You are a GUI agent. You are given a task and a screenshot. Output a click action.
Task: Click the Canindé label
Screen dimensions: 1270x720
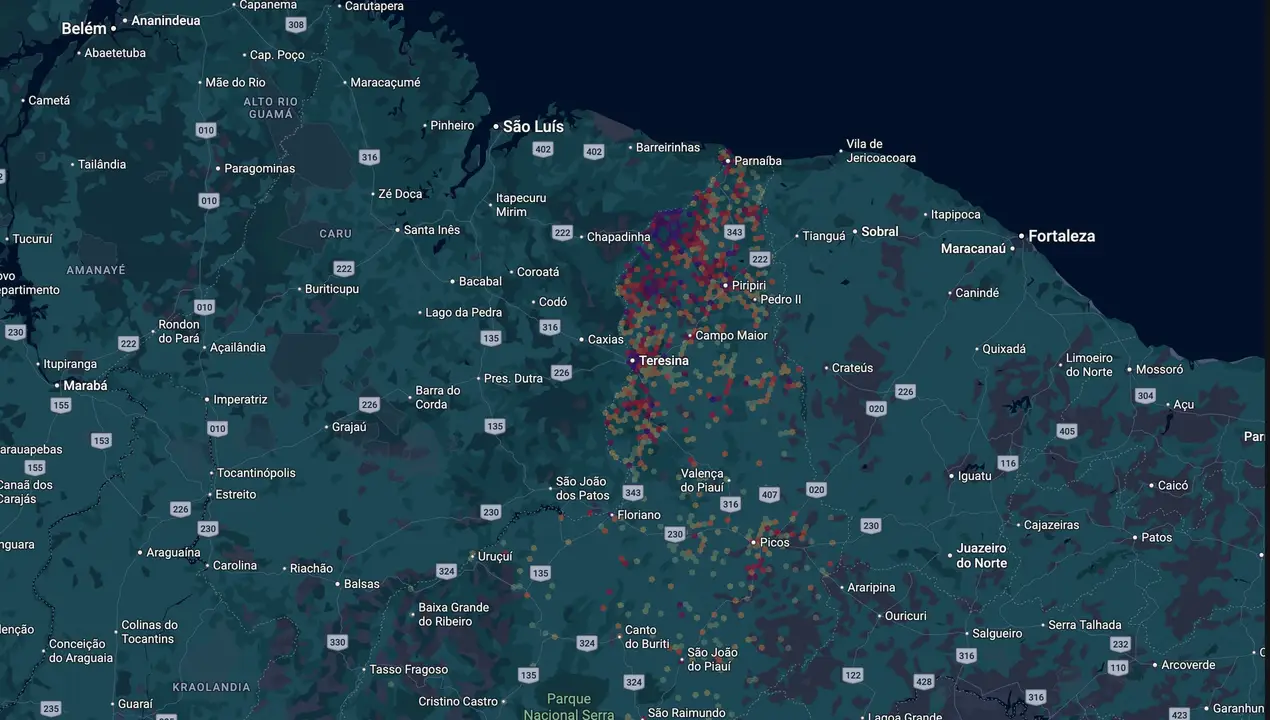tap(977, 294)
